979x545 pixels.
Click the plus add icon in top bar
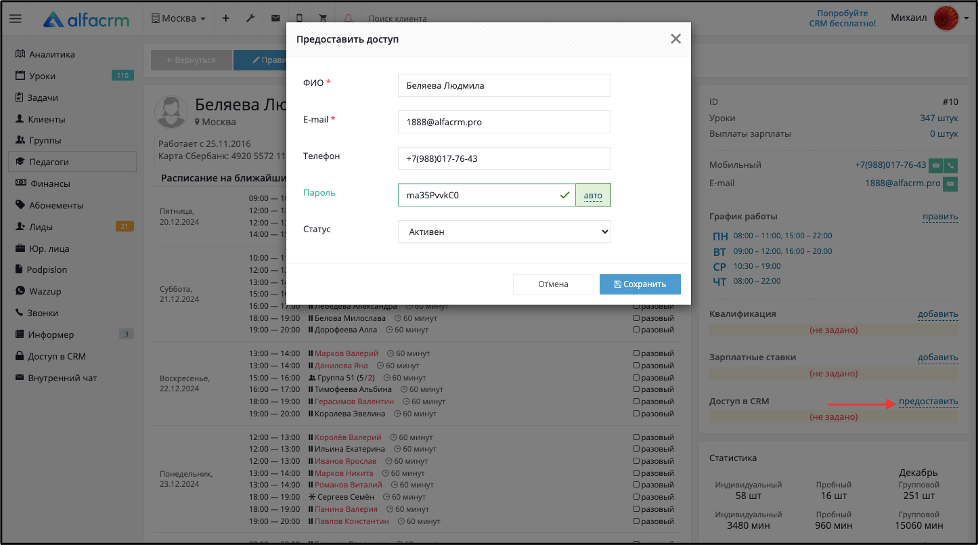226,18
